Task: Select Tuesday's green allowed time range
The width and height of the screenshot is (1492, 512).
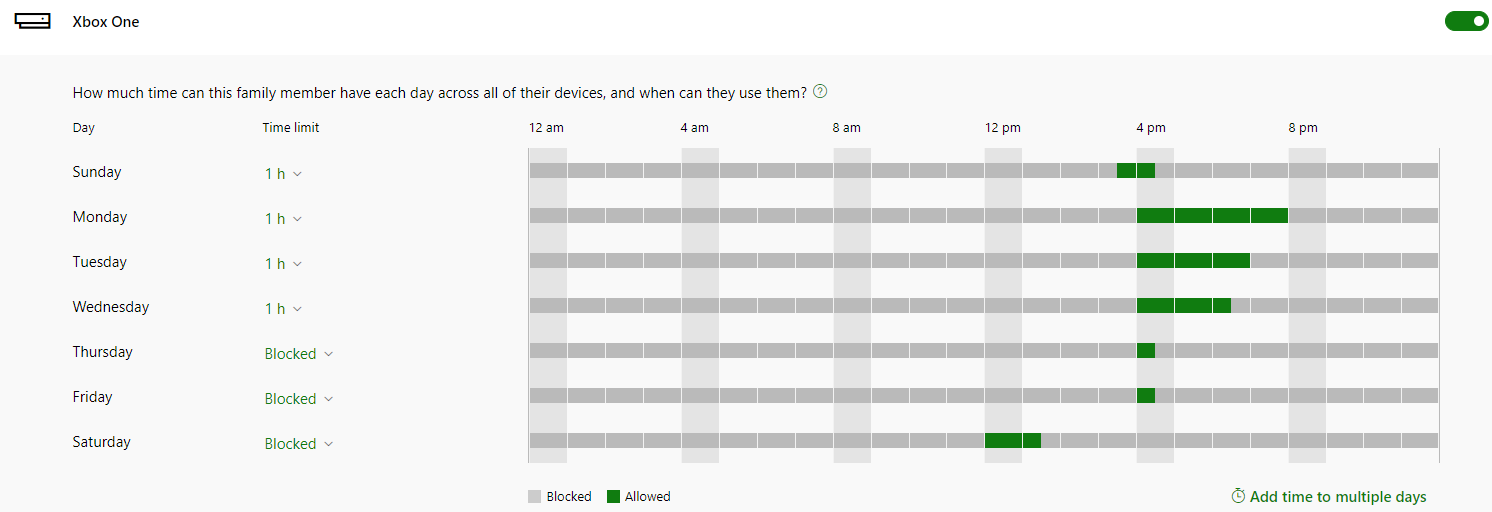Action: tap(1193, 260)
